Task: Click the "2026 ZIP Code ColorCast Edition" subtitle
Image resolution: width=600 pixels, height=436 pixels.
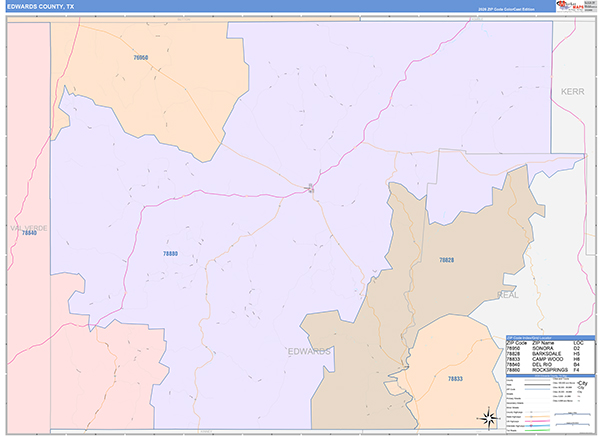Action: [506, 9]
